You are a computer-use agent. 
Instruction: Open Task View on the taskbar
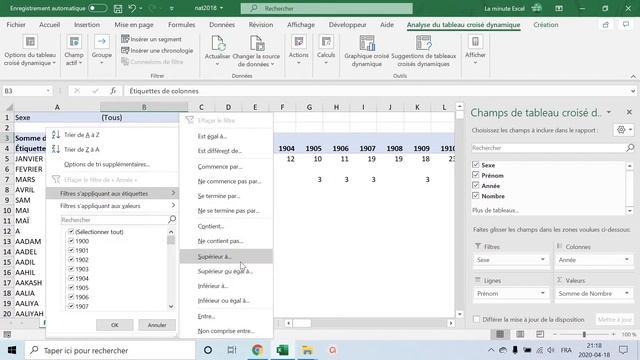[232, 350]
